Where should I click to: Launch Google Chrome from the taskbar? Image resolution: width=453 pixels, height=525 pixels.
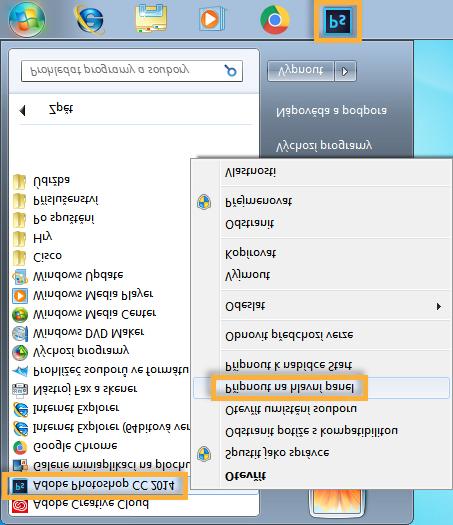(275, 19)
